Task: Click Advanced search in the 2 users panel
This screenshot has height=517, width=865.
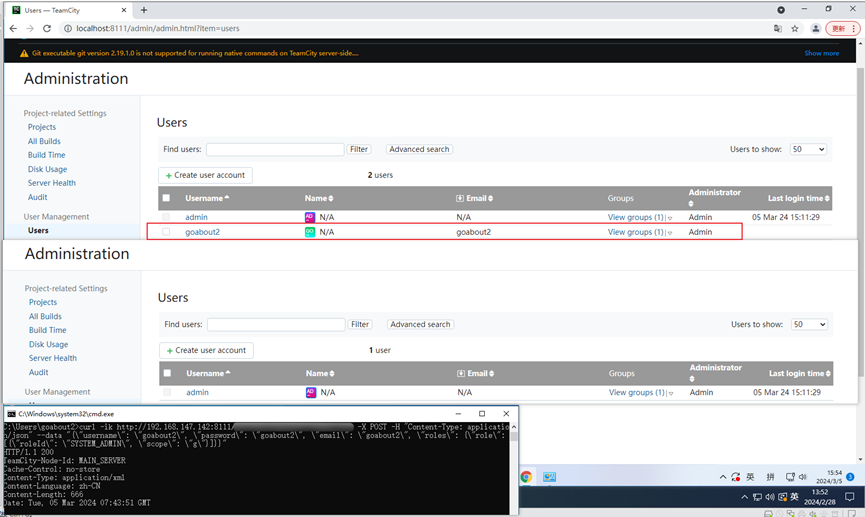Action: pyautogui.click(x=419, y=149)
